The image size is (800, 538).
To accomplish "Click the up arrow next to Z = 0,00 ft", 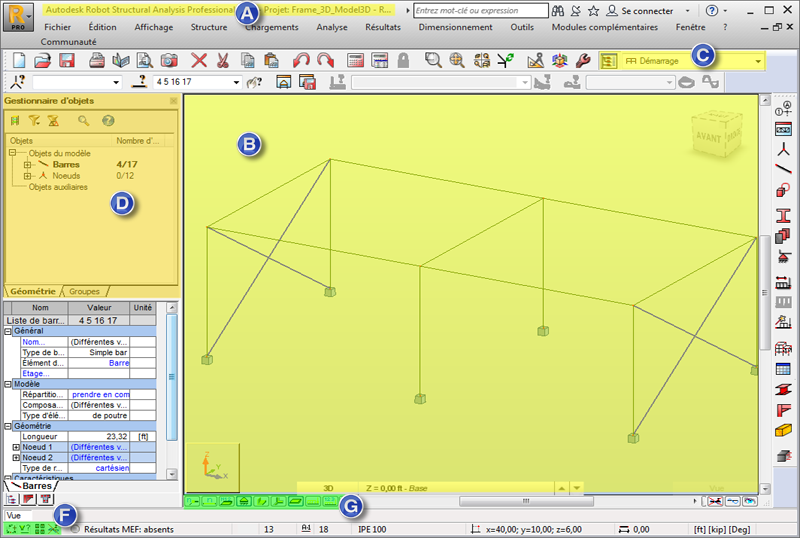I will 561,488.
